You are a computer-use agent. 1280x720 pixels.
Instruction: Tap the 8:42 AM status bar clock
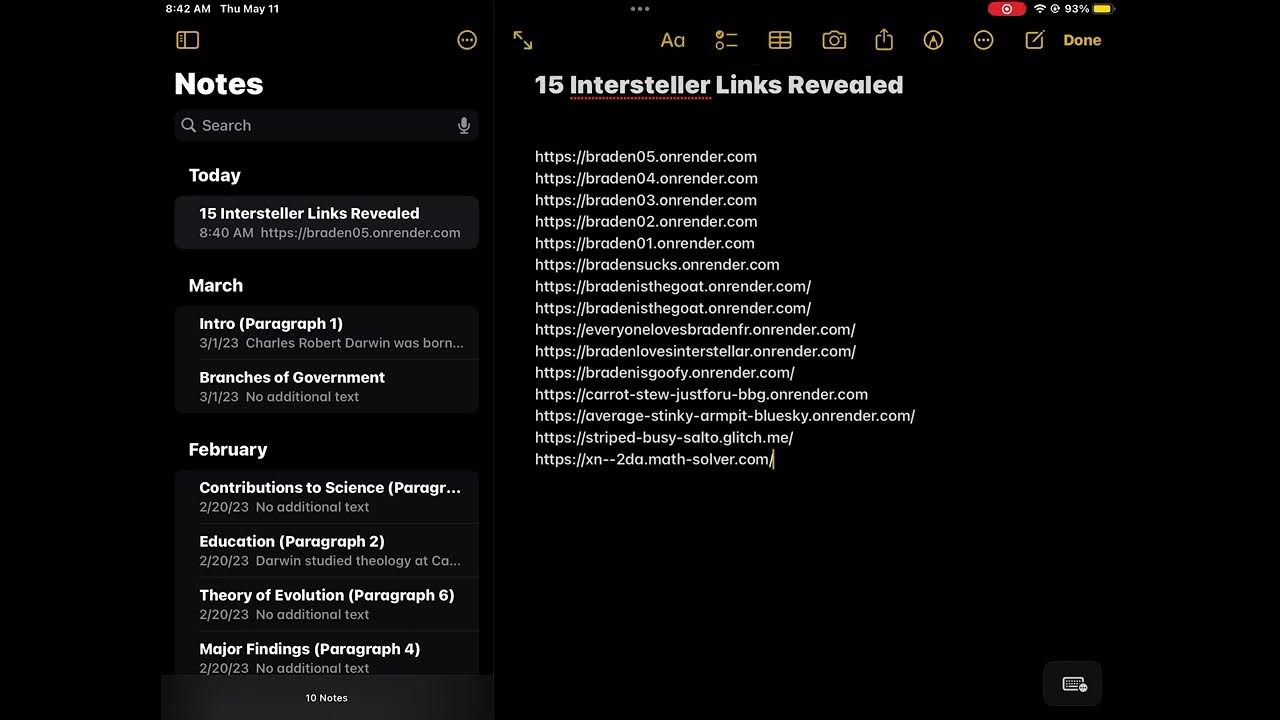tap(188, 8)
